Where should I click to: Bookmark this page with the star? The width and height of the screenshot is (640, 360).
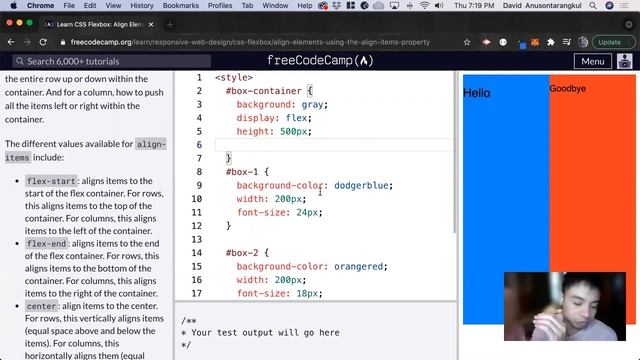pyautogui.click(x=467, y=42)
